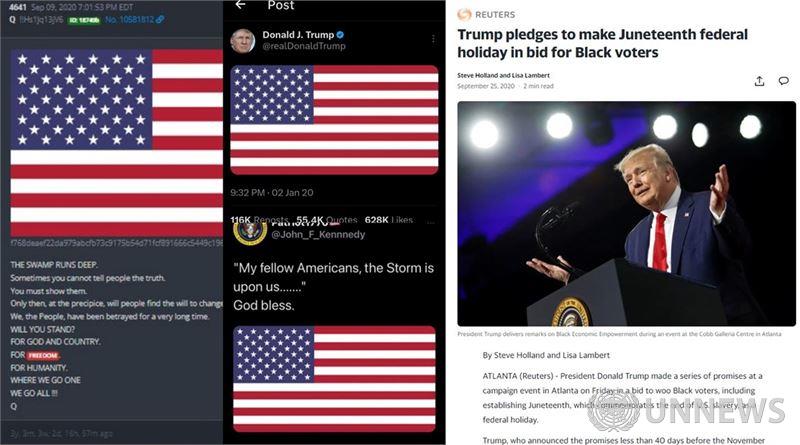Open the Trump podium photo in Reuters article
This screenshot has height=445, width=800.
[x=626, y=214]
